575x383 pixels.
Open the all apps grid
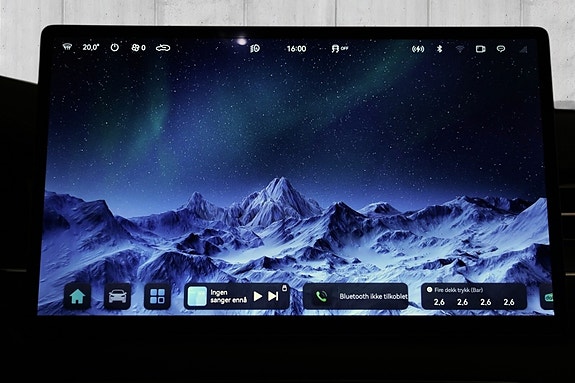157,296
